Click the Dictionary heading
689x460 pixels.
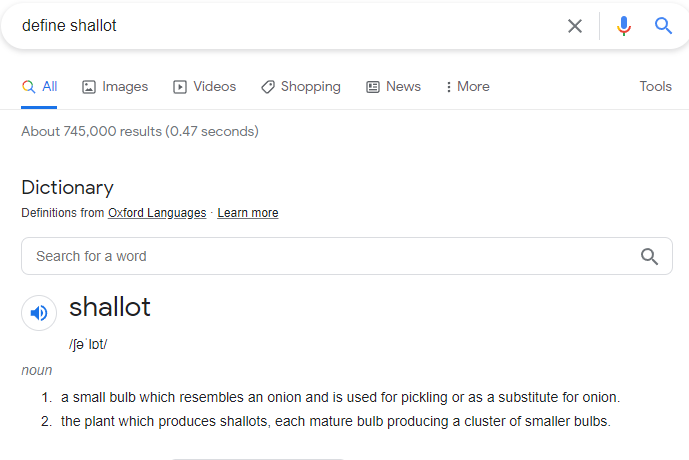pyautogui.click(x=68, y=187)
